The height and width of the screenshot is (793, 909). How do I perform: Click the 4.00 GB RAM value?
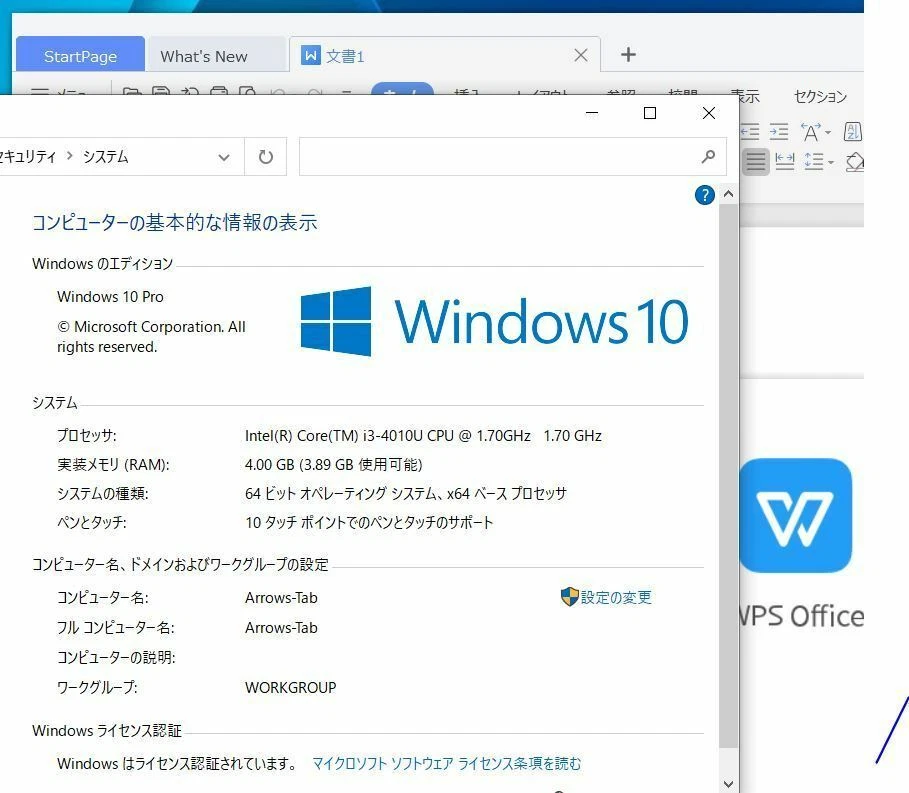point(333,465)
